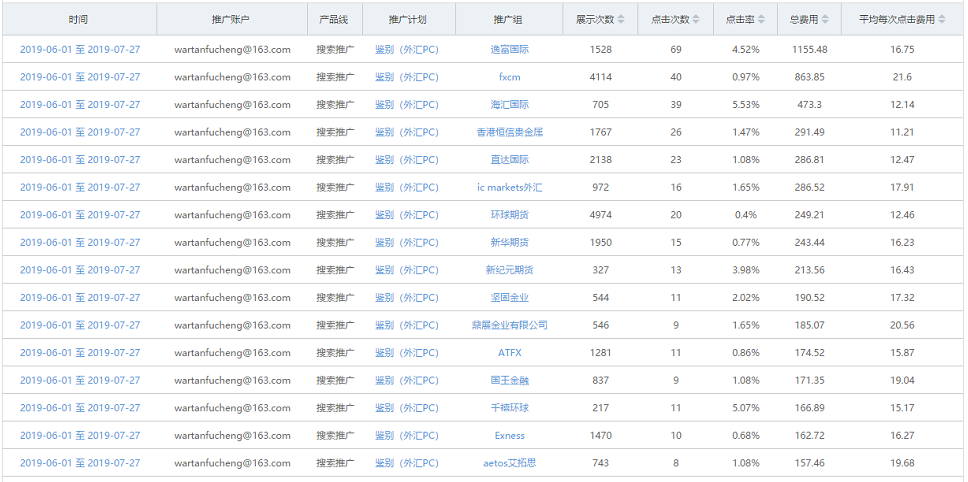Click the 推广账户 column header
Image resolution: width=968 pixels, height=482 pixels.
[x=232, y=20]
